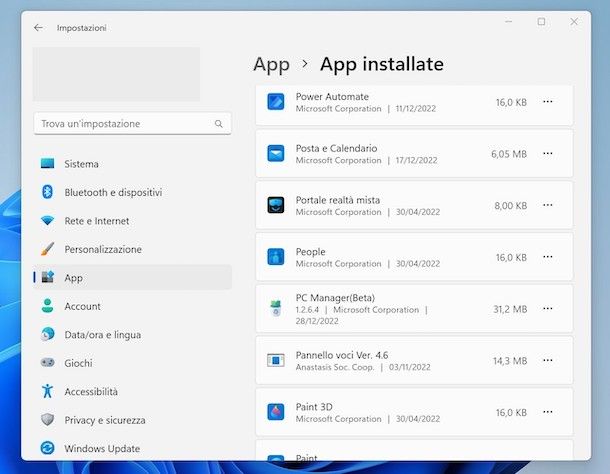Open the three-dot menu for Portale realtà mista
The height and width of the screenshot is (474, 610).
pyautogui.click(x=547, y=205)
